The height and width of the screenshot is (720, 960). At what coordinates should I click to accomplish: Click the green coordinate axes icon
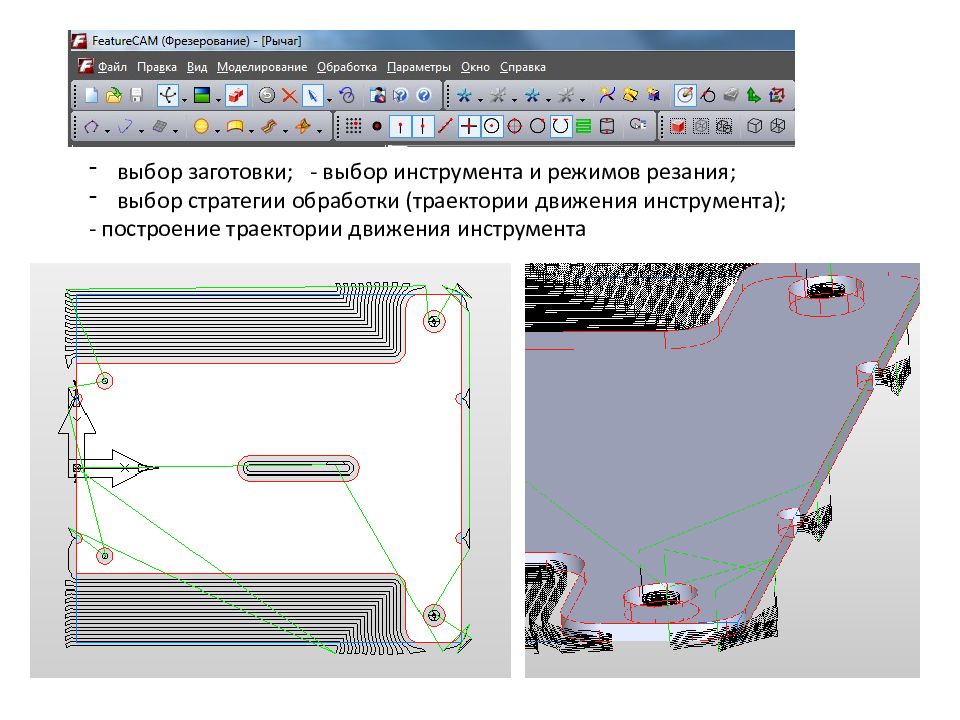(754, 96)
